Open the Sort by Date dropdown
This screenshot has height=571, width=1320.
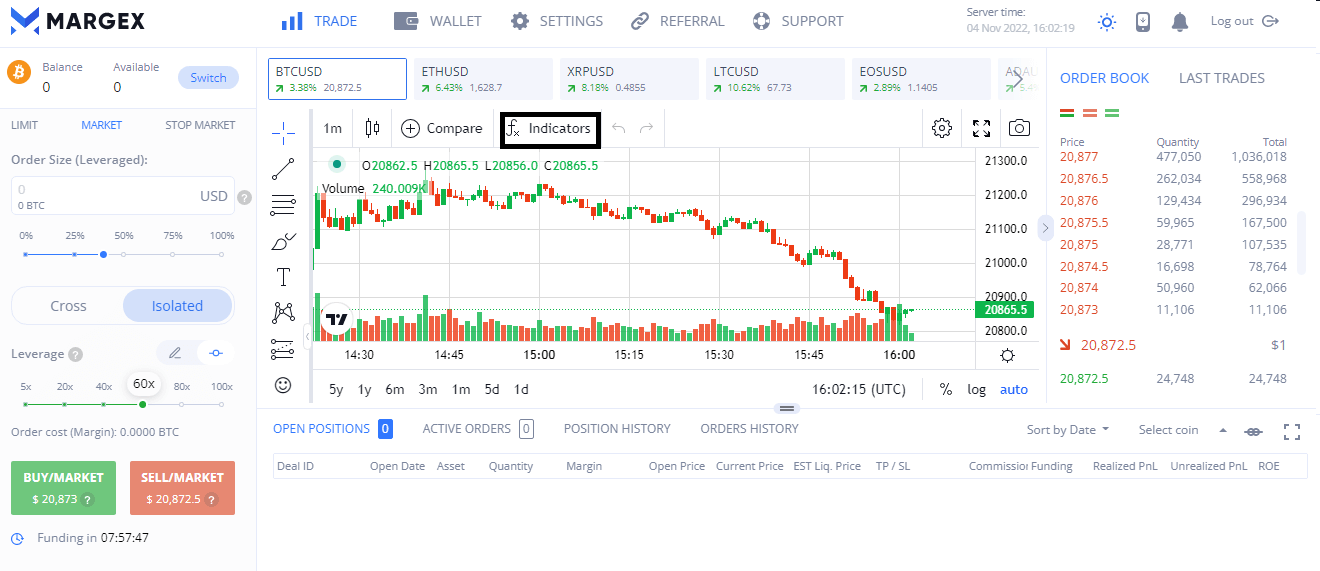point(1068,430)
